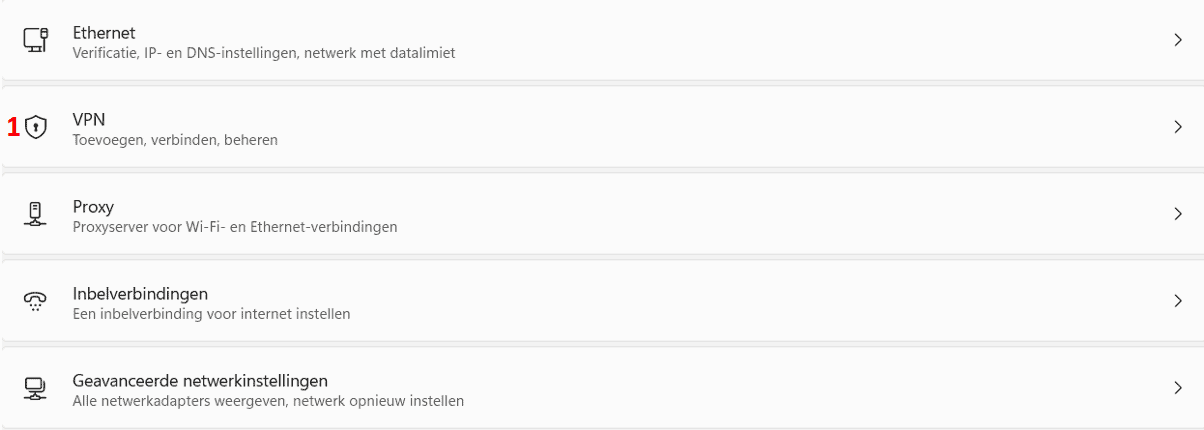Click the chevron on the Proxy row

click(1178, 214)
